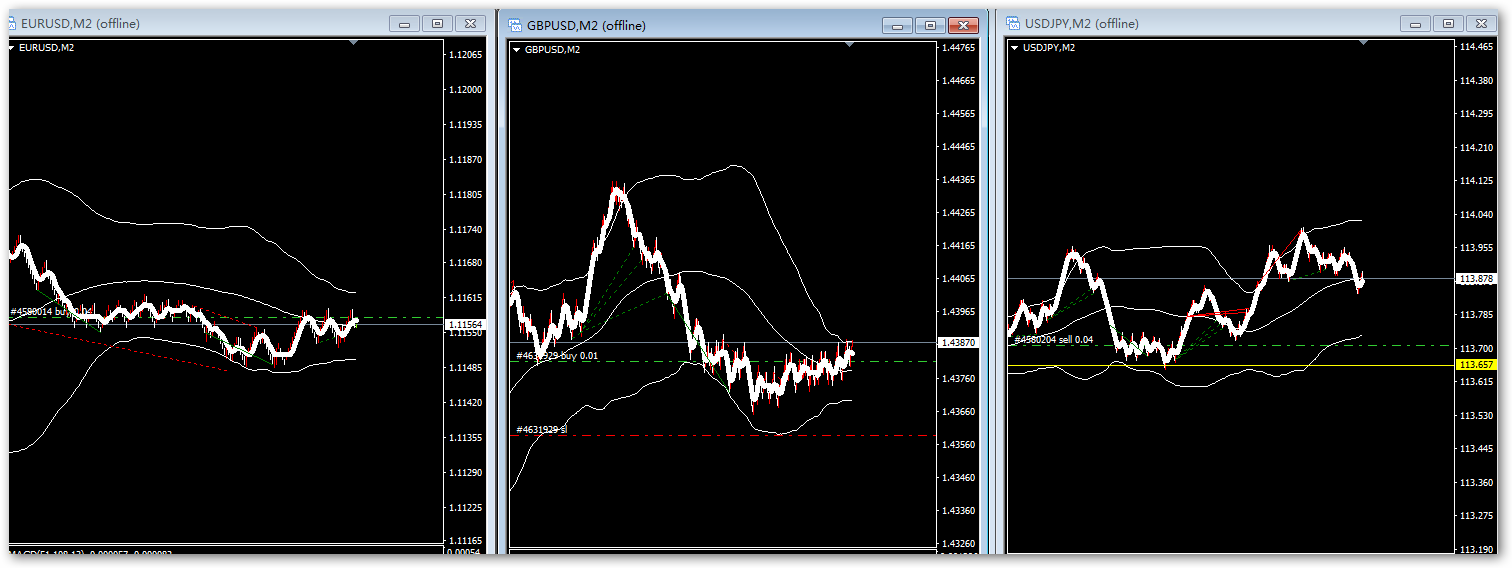Screen dimensions: 1512x568
Task: Click the GBPUSD window chart icon
Action: (x=515, y=25)
